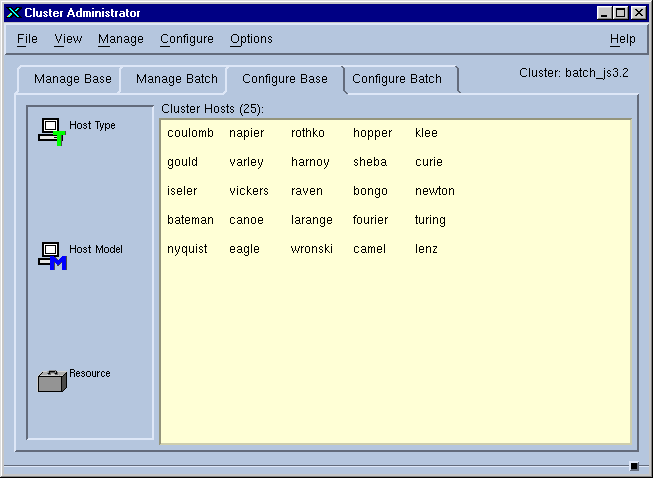Click the Cluster Hosts (25) heading
Screen dimensions: 653x478
click(212, 109)
